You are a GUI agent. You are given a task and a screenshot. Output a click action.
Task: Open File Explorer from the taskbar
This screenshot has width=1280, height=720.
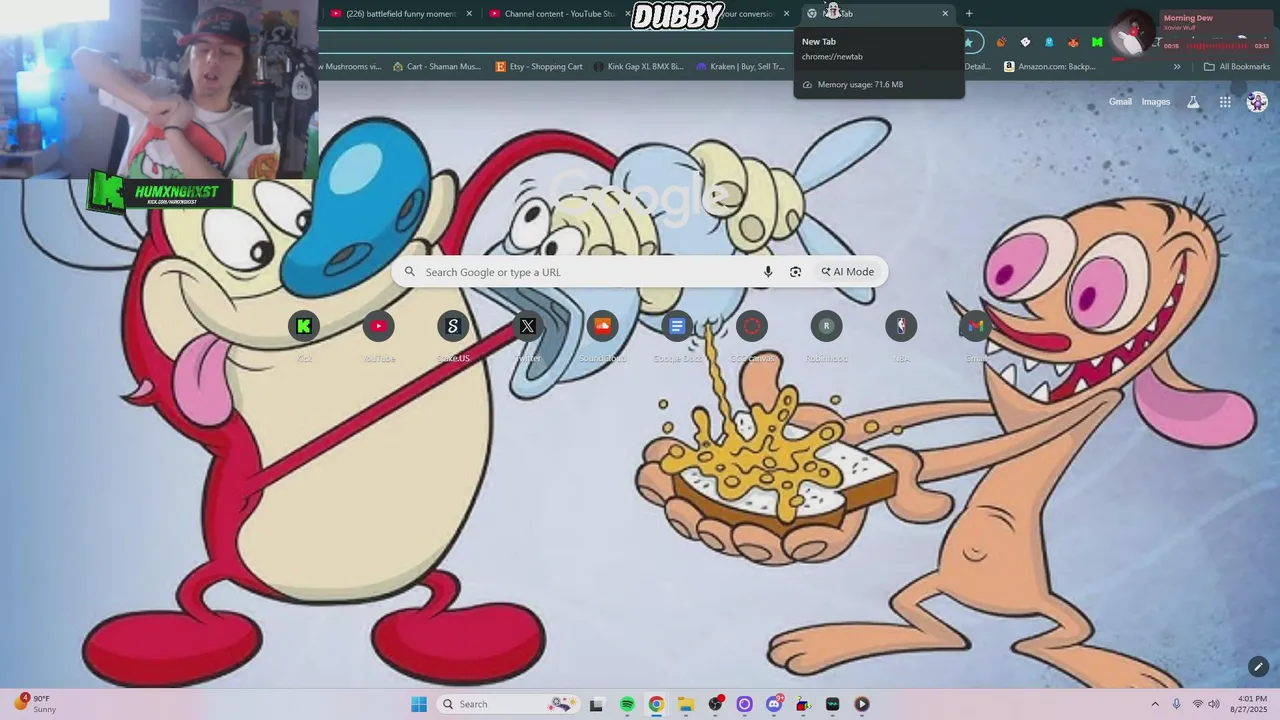686,704
